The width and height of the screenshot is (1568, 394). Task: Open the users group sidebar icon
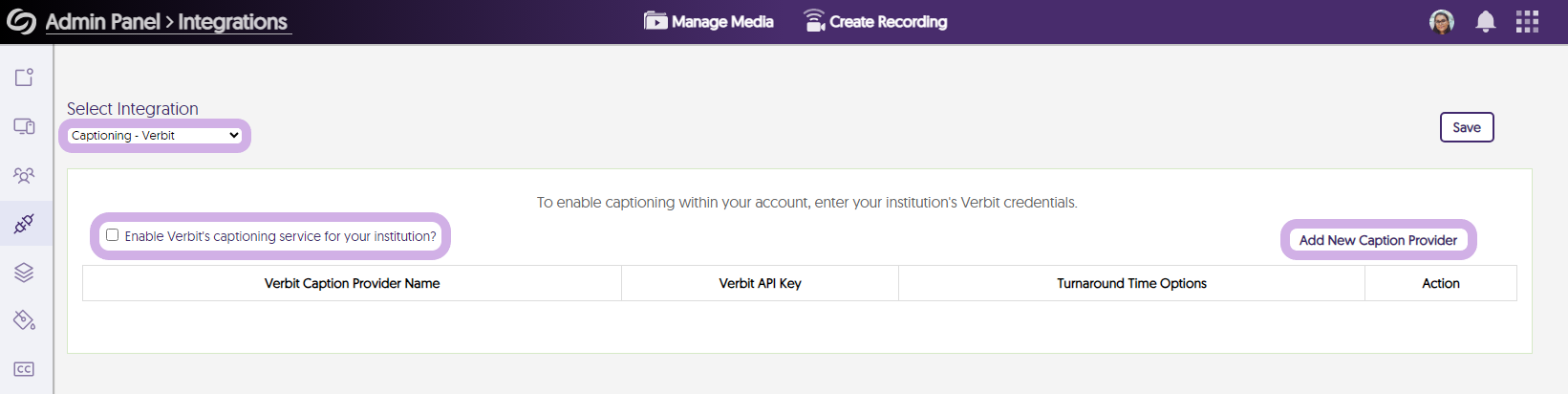click(24, 175)
